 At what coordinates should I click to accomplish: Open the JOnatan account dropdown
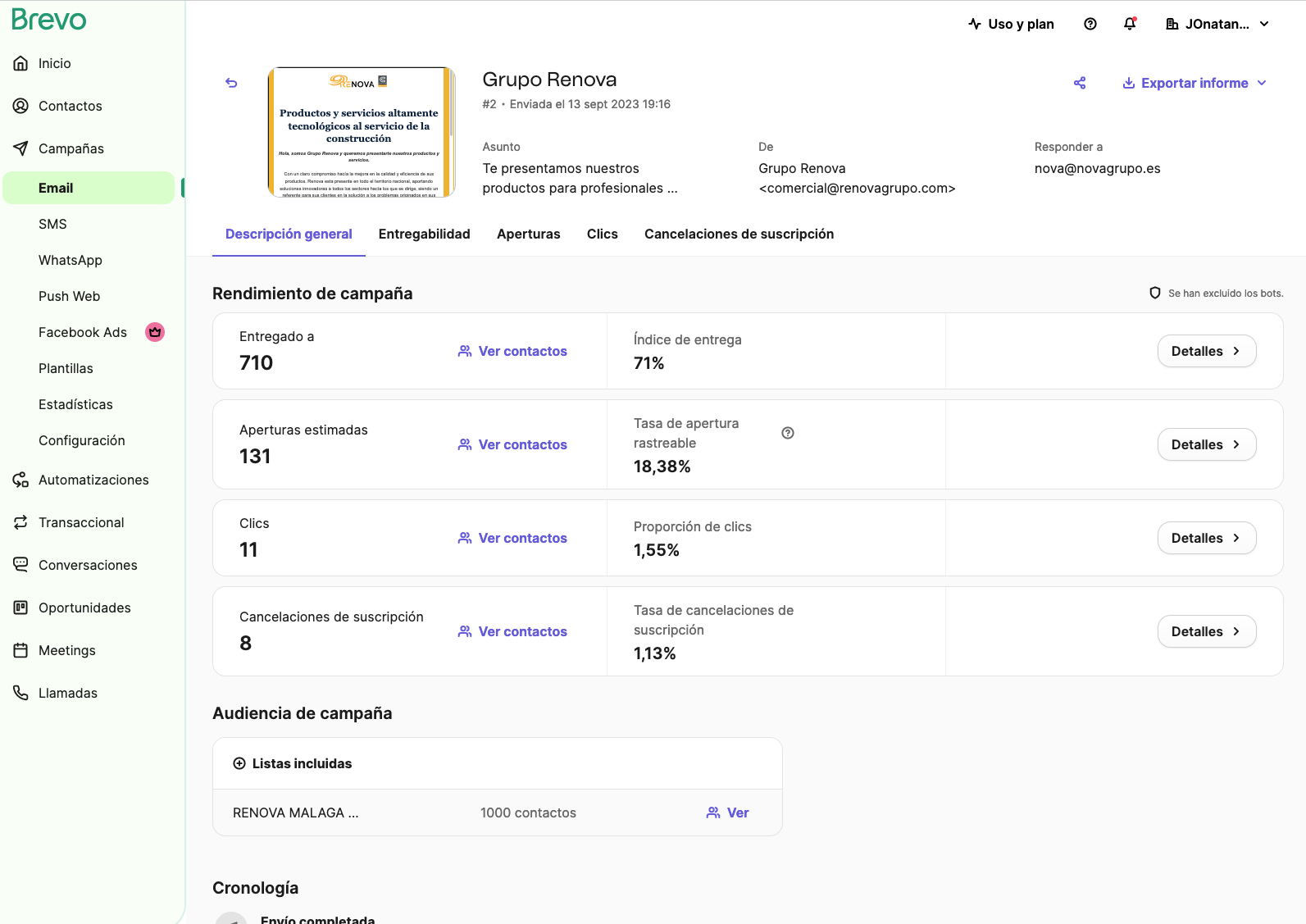(1217, 24)
